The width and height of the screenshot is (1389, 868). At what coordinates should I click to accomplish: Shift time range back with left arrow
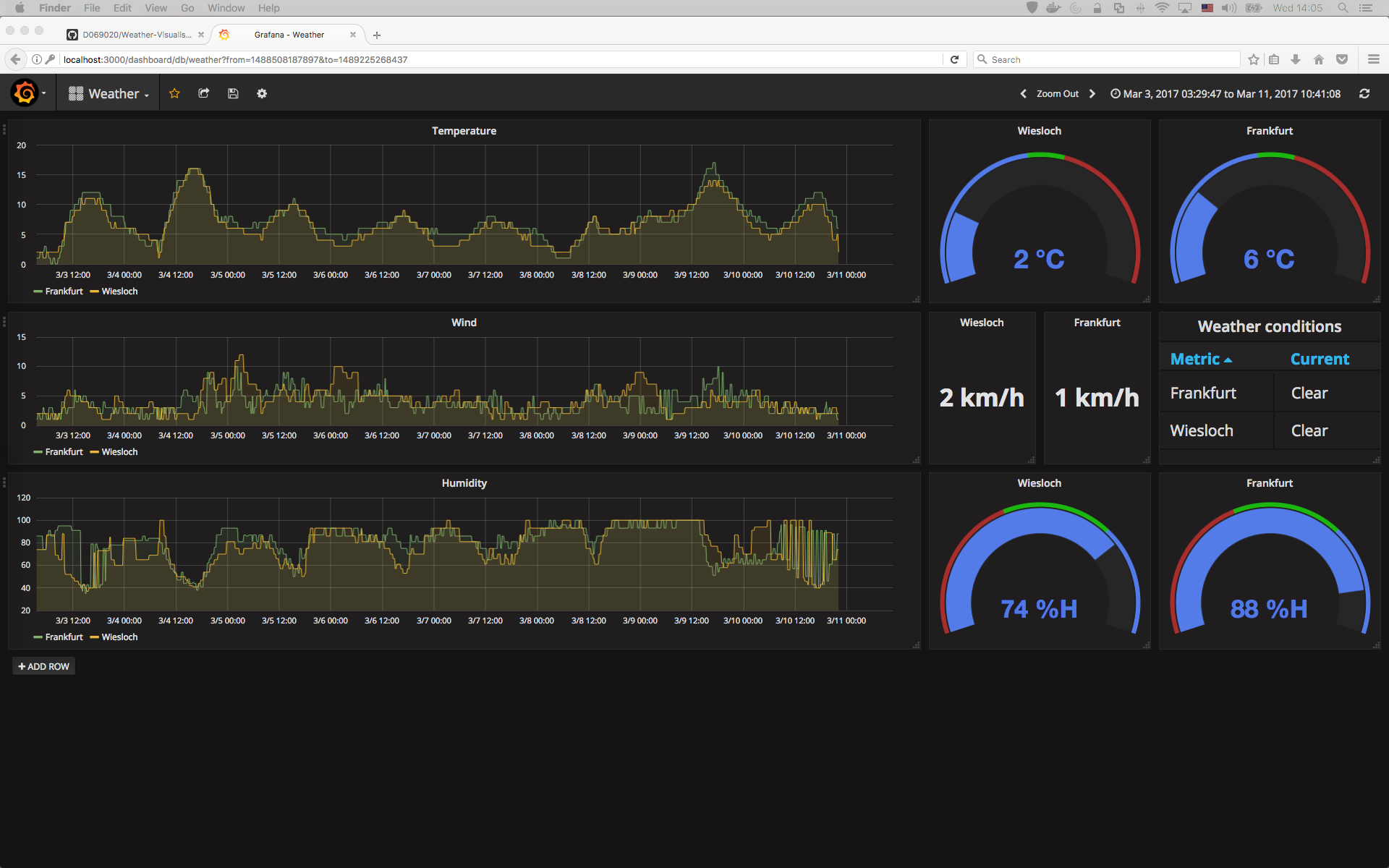pyautogui.click(x=1023, y=93)
